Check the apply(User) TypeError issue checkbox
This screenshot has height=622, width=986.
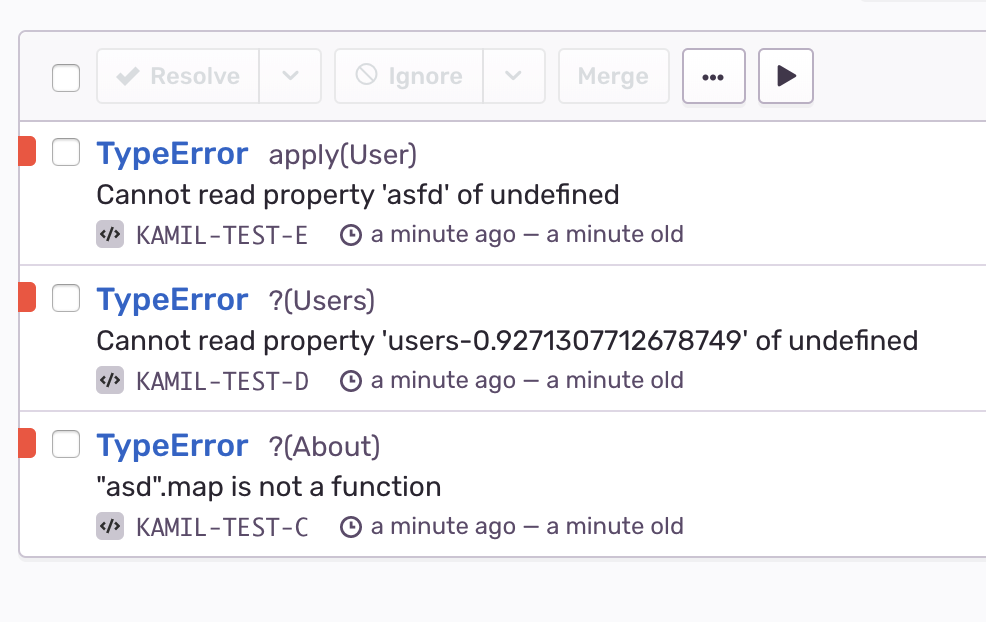coord(65,152)
